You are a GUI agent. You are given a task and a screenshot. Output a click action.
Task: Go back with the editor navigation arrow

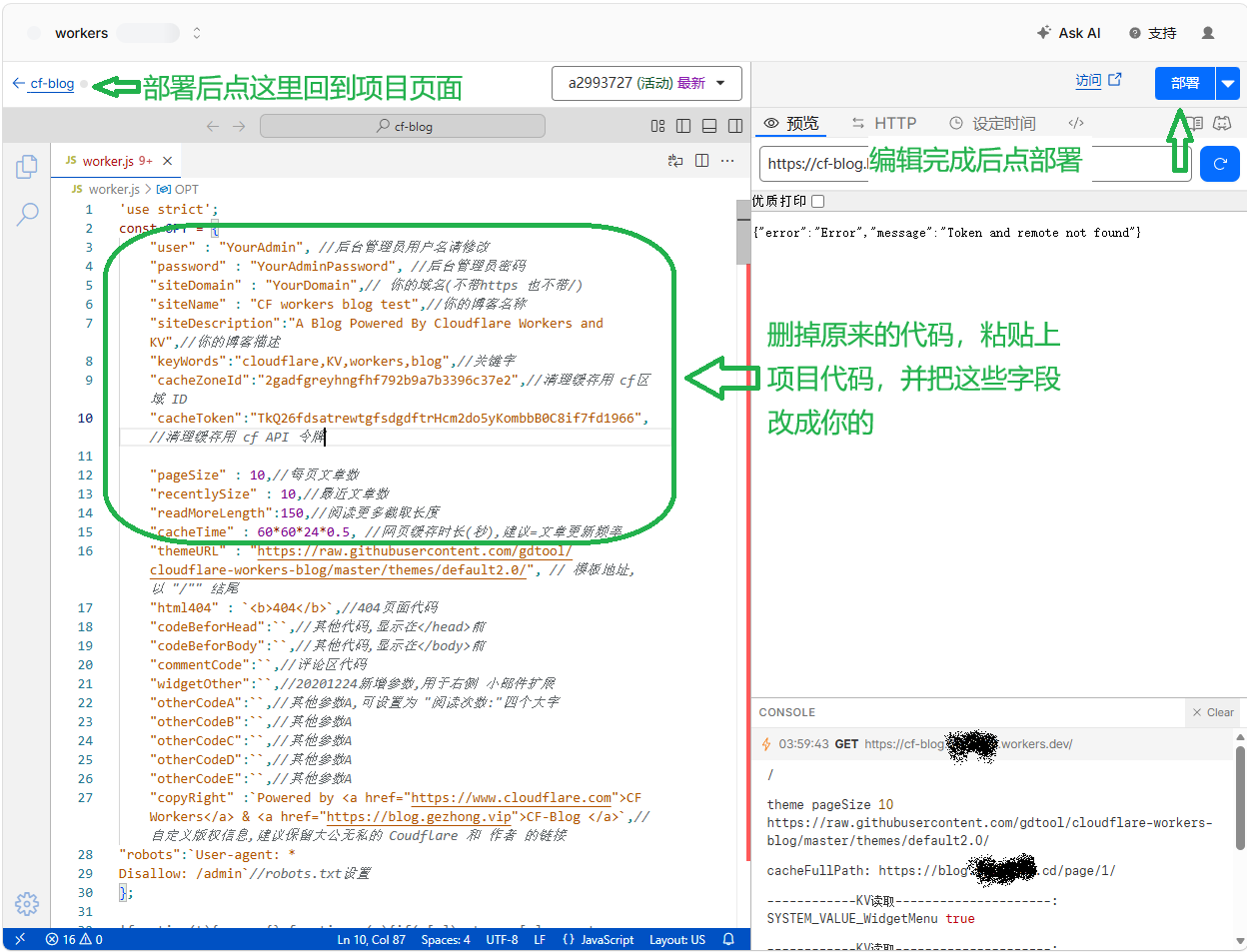(x=212, y=126)
